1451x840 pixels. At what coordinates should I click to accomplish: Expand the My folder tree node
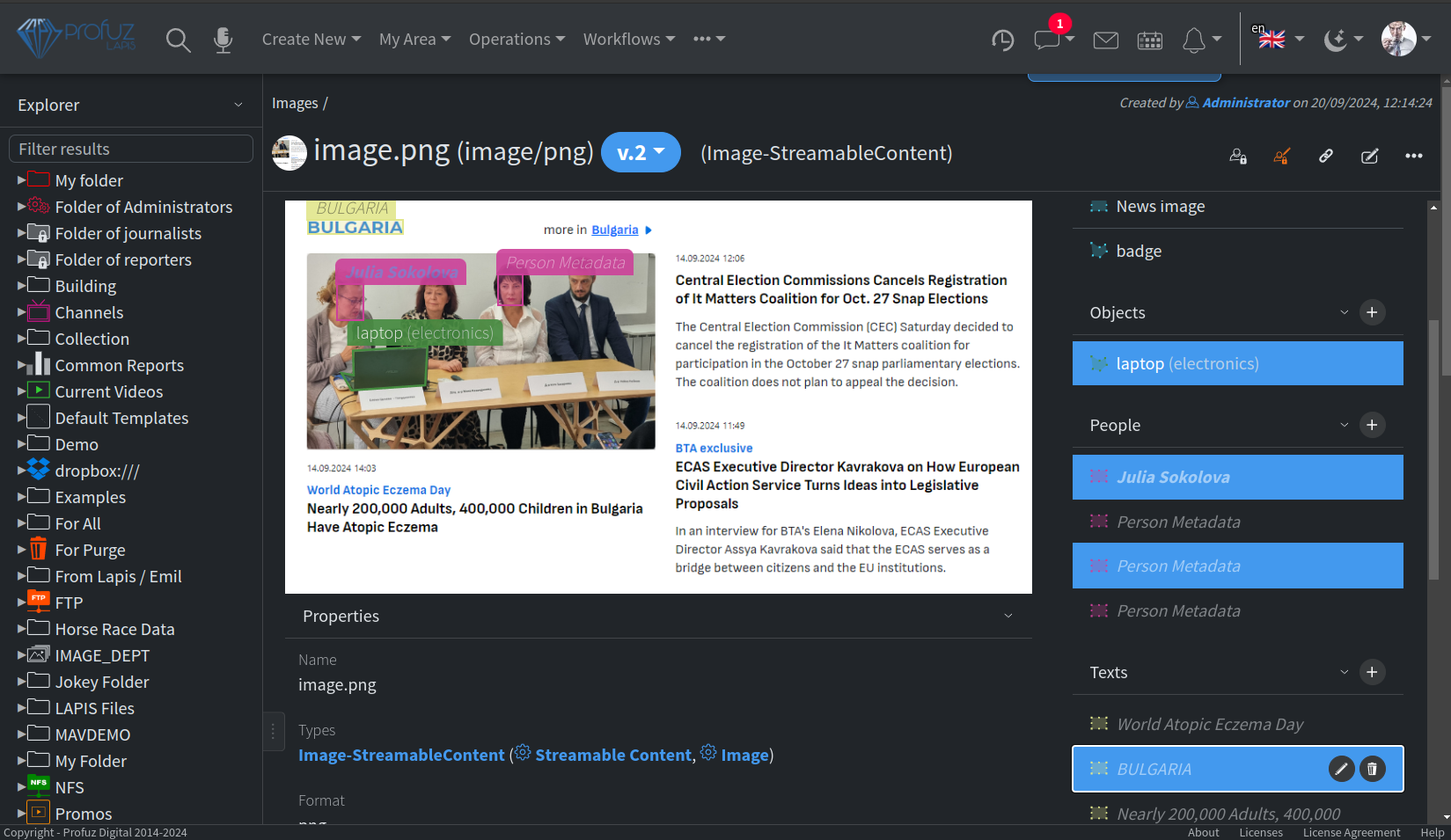(21, 180)
